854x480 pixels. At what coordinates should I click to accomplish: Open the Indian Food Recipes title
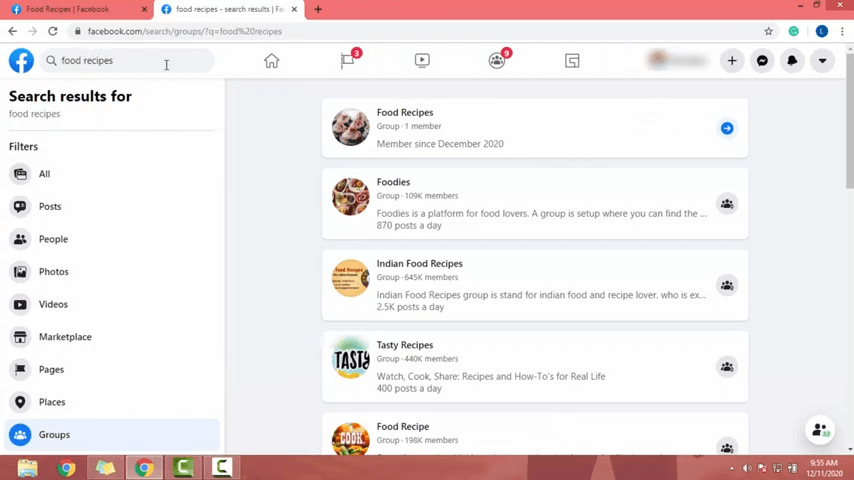[419, 263]
